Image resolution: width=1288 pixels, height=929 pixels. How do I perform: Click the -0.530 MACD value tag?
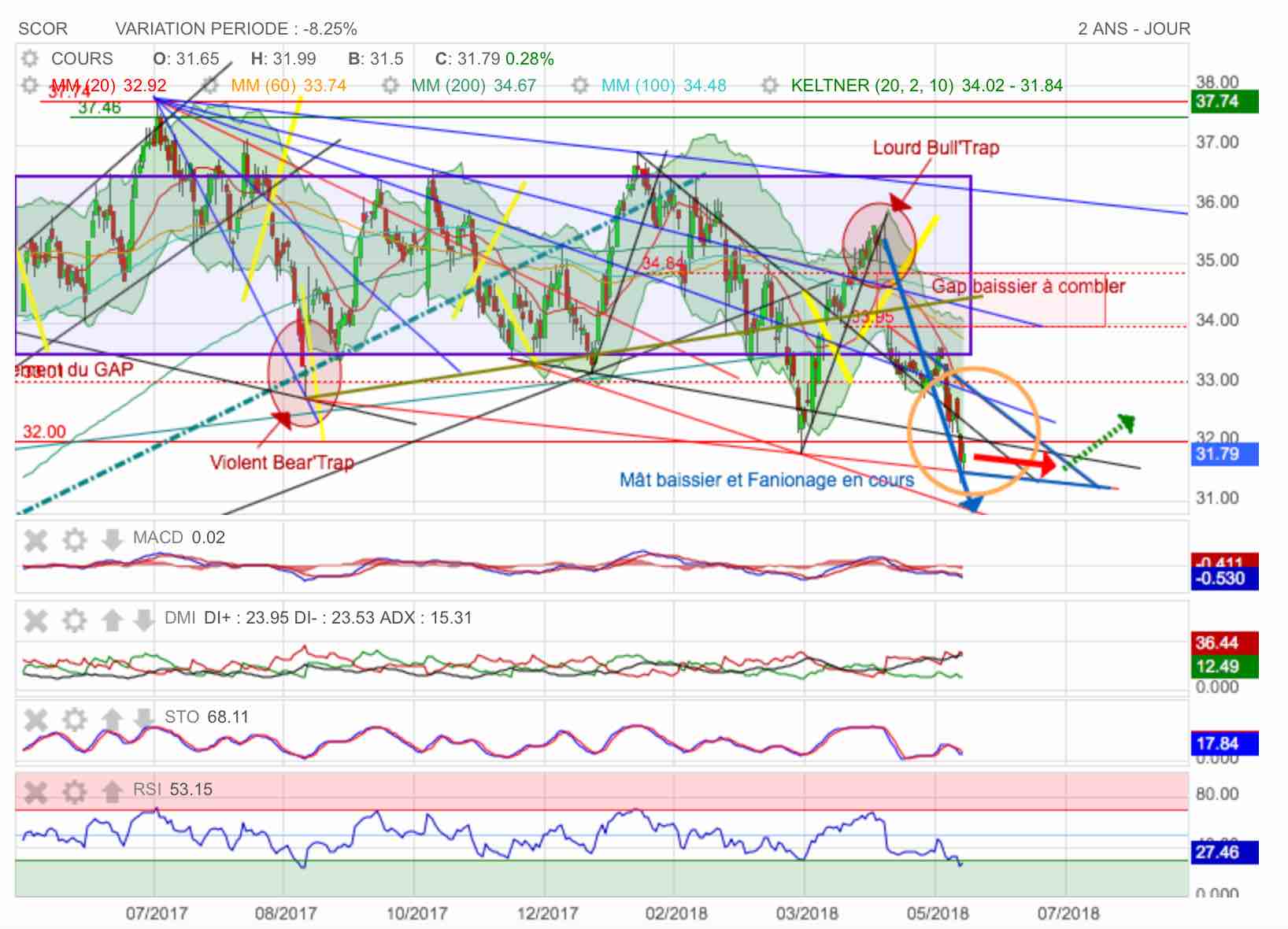point(1224,579)
